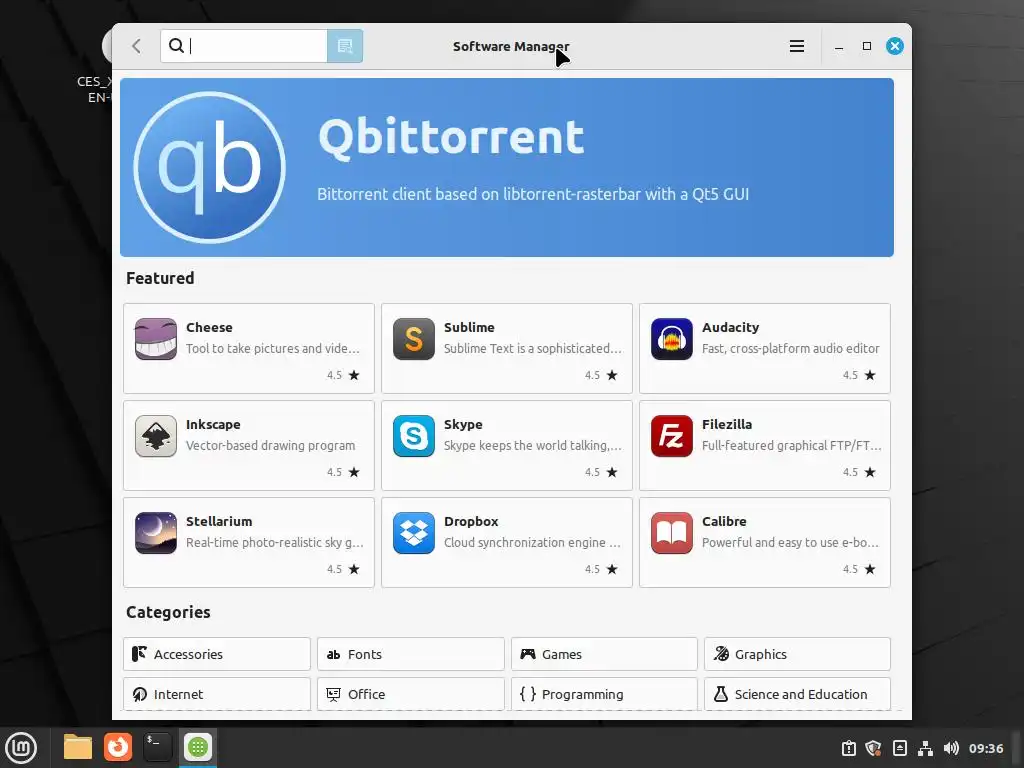Click the Skype title text
This screenshot has width=1024, height=768.
pos(463,424)
